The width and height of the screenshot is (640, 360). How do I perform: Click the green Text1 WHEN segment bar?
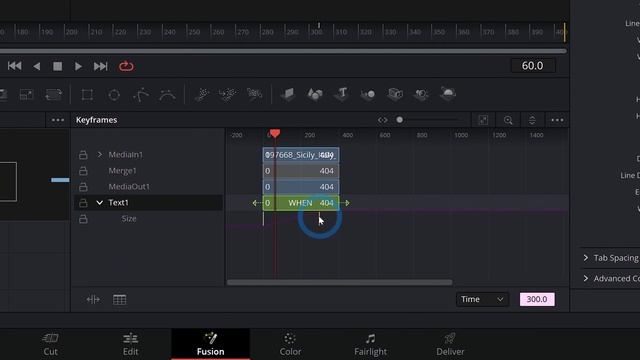point(301,203)
